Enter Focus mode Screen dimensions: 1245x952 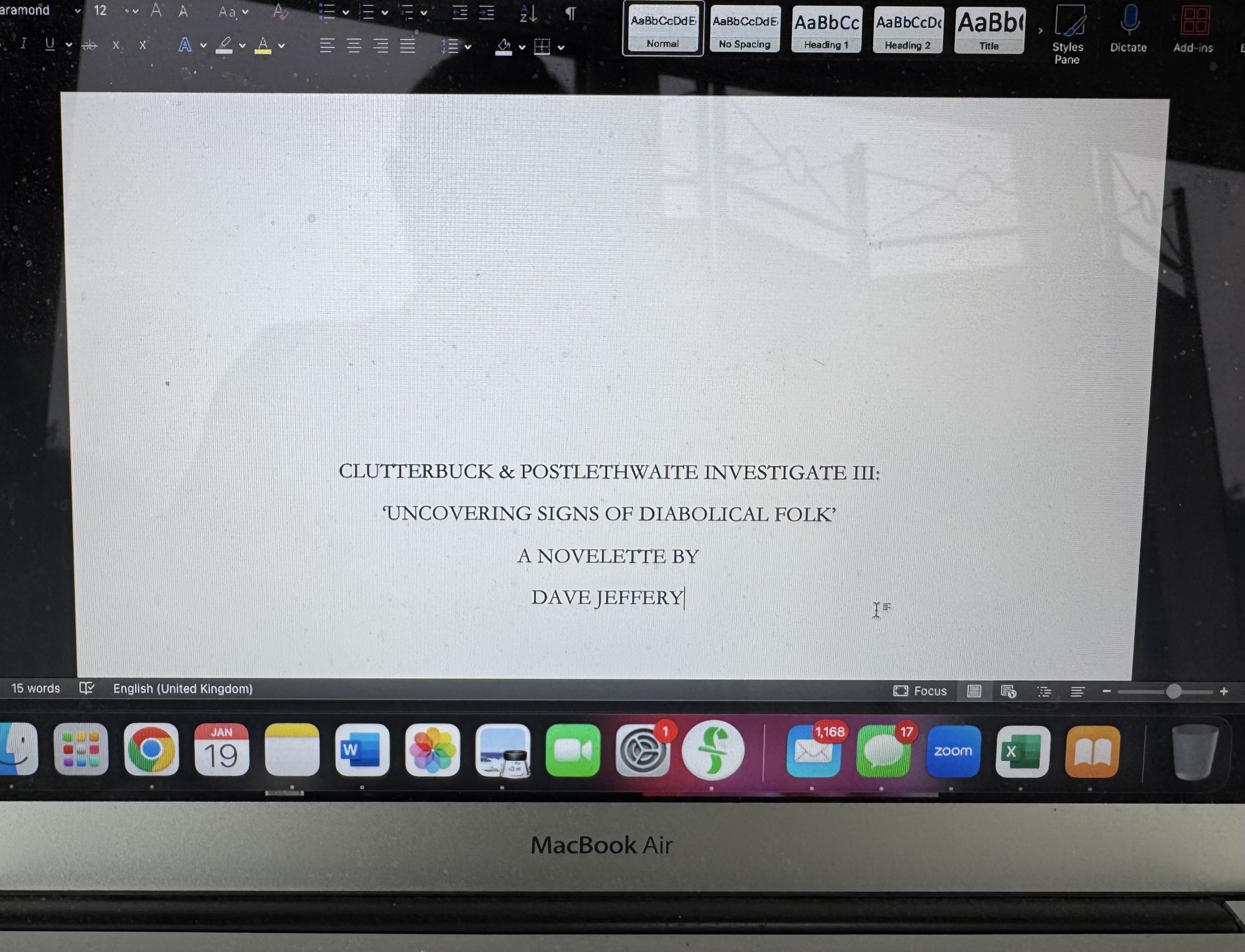tap(920, 691)
